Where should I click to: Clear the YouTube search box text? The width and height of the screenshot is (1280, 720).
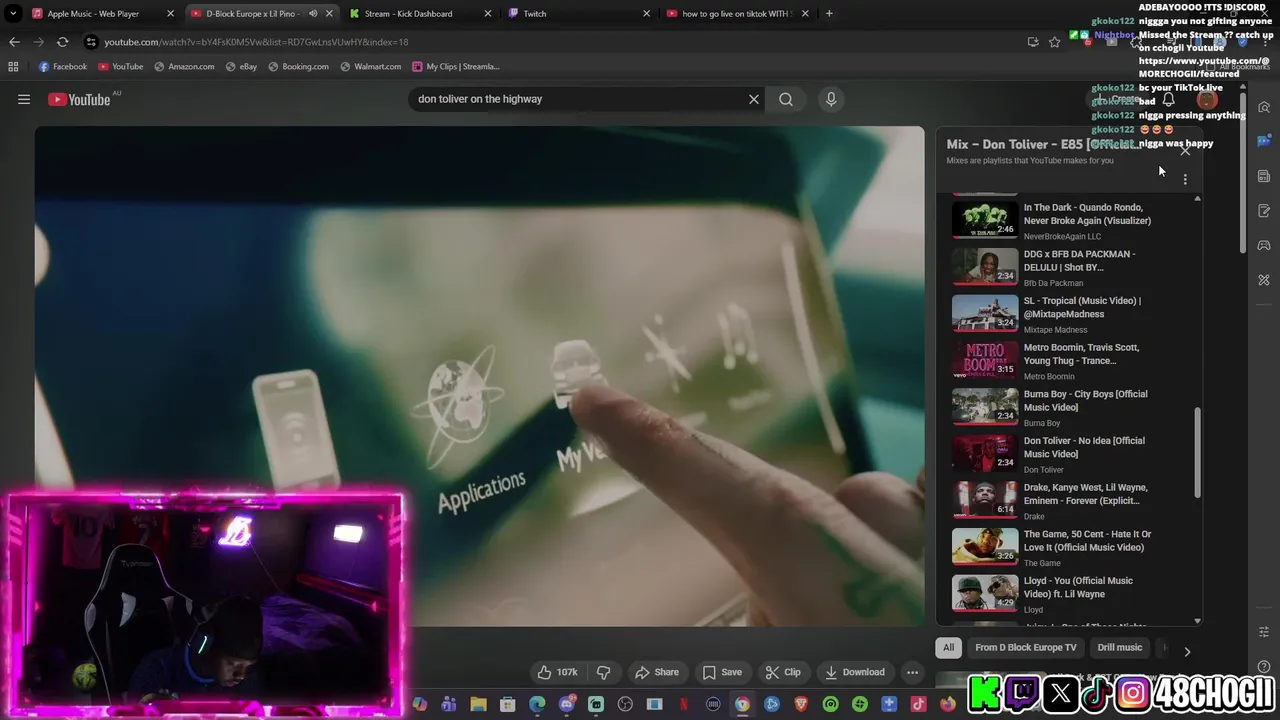tap(754, 99)
